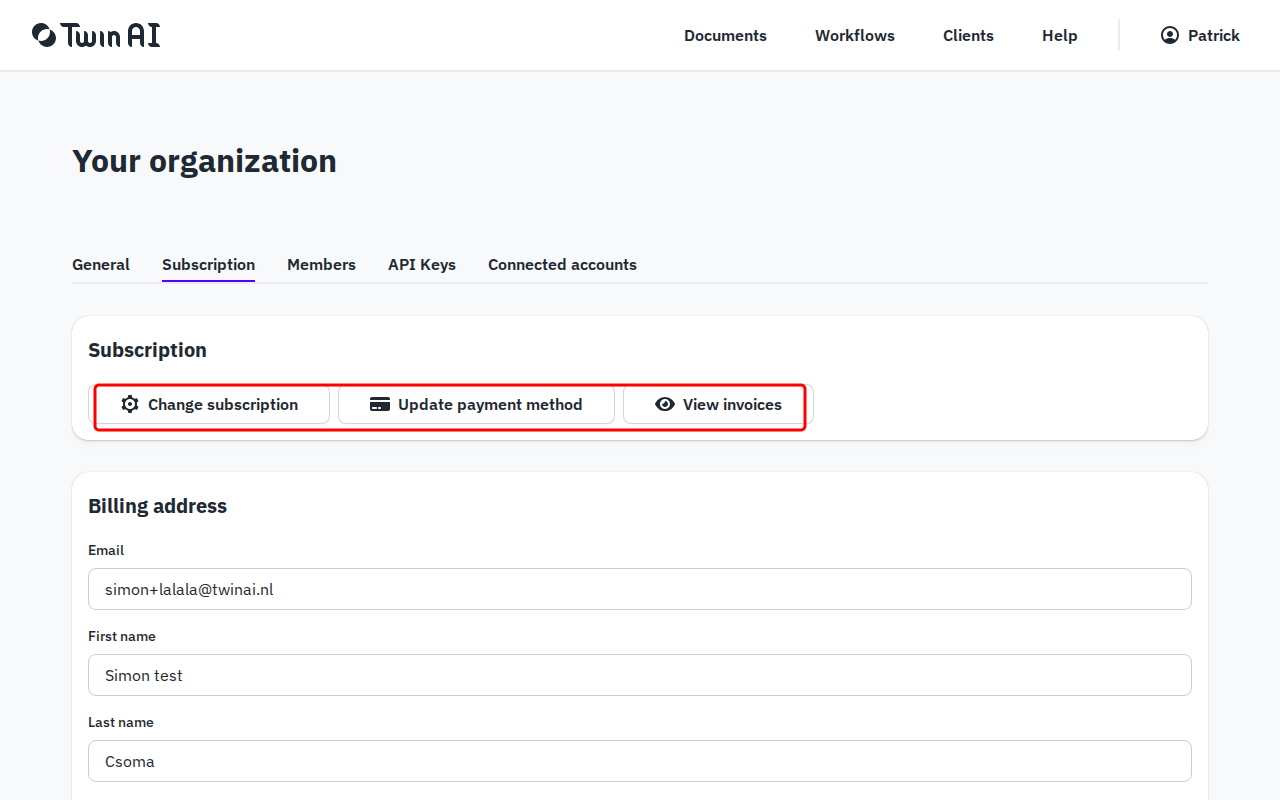Open the Members tab

(x=321, y=264)
